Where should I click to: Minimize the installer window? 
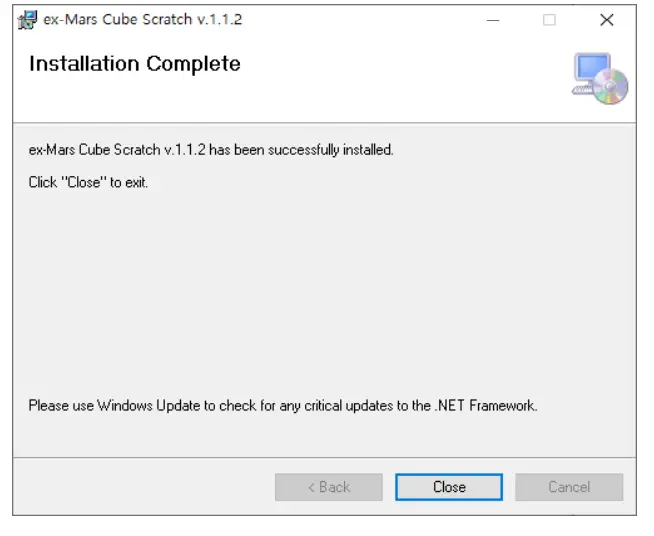(x=493, y=20)
